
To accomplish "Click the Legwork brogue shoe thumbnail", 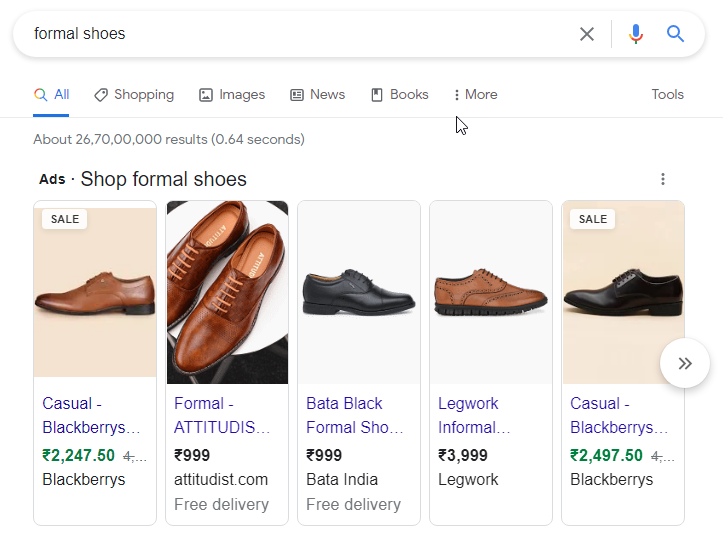I will (x=491, y=292).
